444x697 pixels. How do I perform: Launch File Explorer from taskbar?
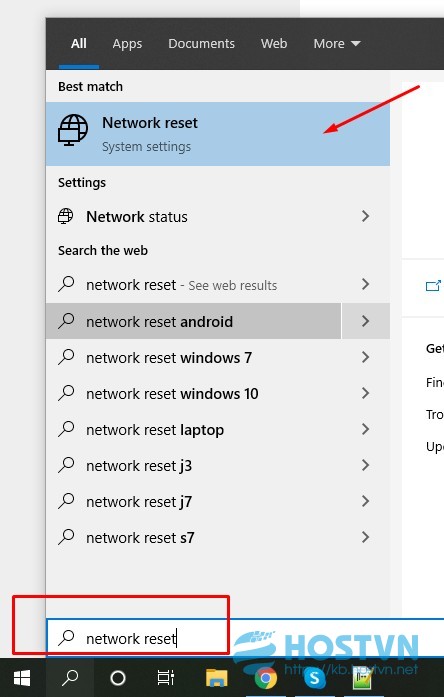click(x=217, y=678)
